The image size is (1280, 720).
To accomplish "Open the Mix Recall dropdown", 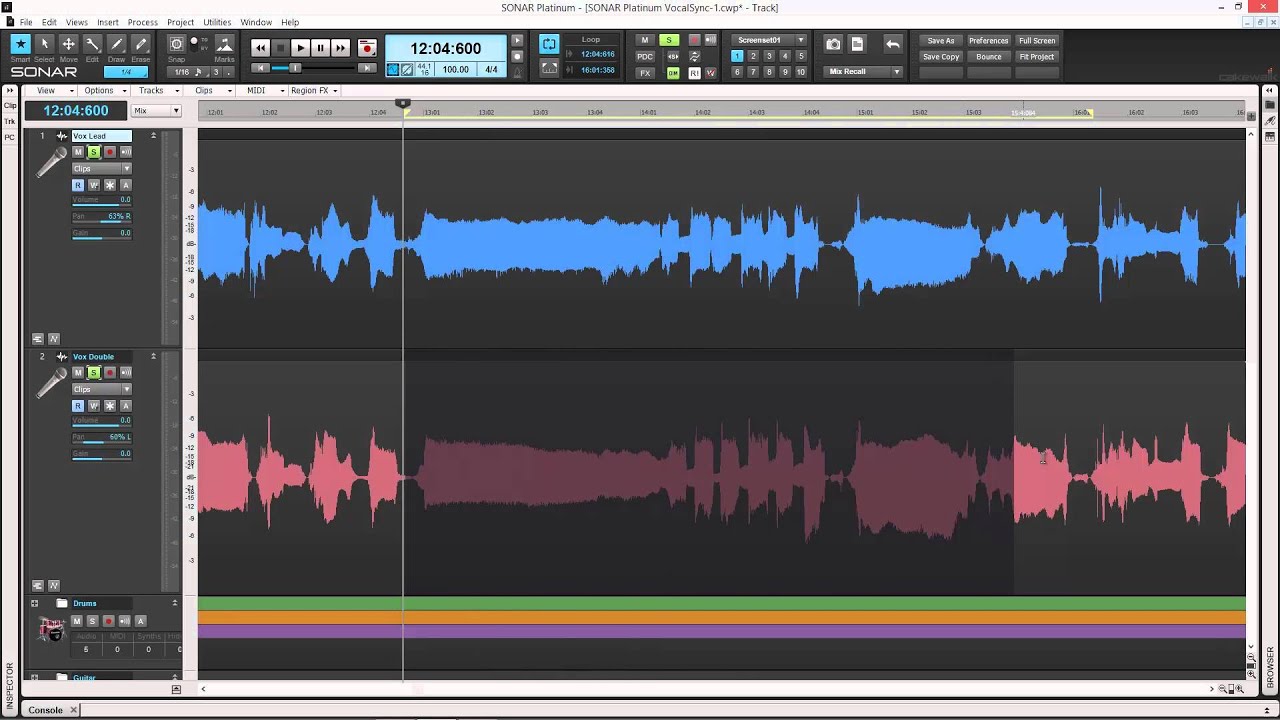I will coord(863,72).
